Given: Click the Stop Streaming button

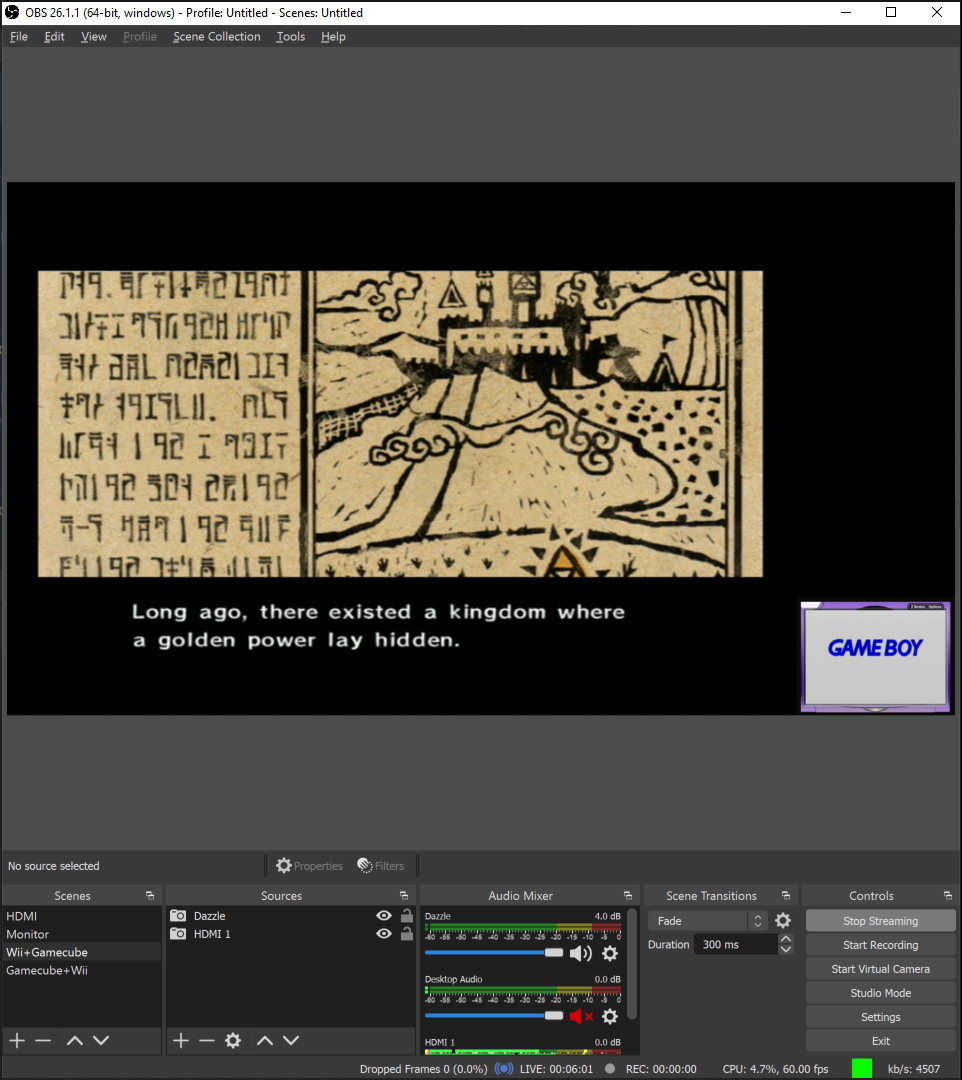Looking at the screenshot, I should tap(880, 921).
